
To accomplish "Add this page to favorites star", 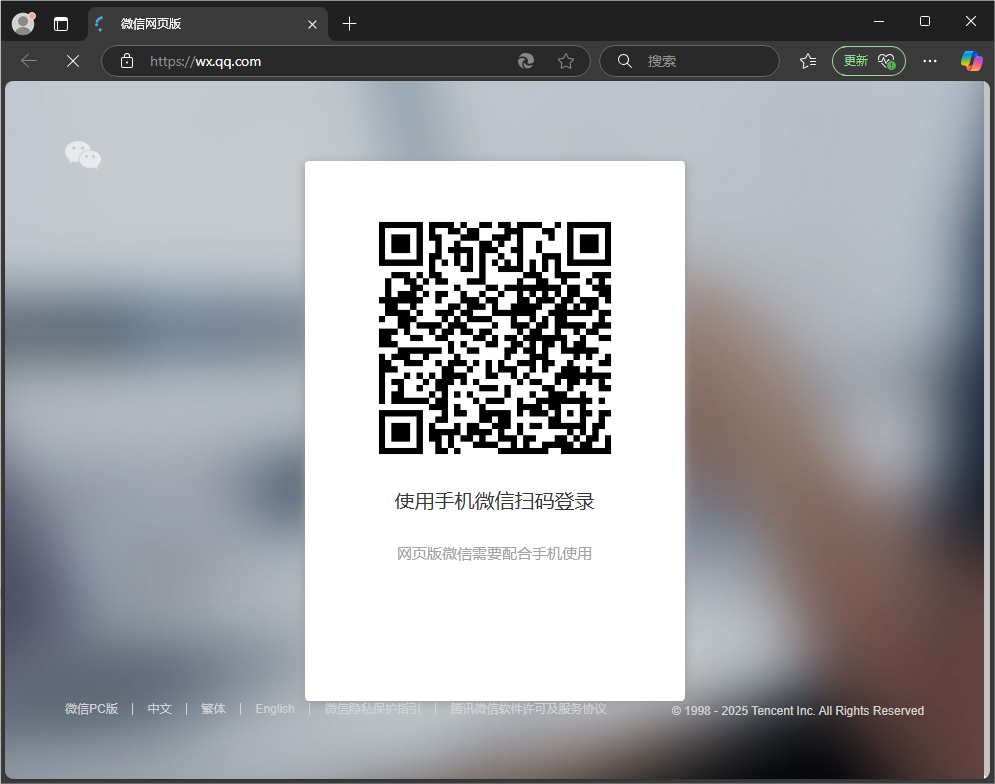I will [566, 61].
